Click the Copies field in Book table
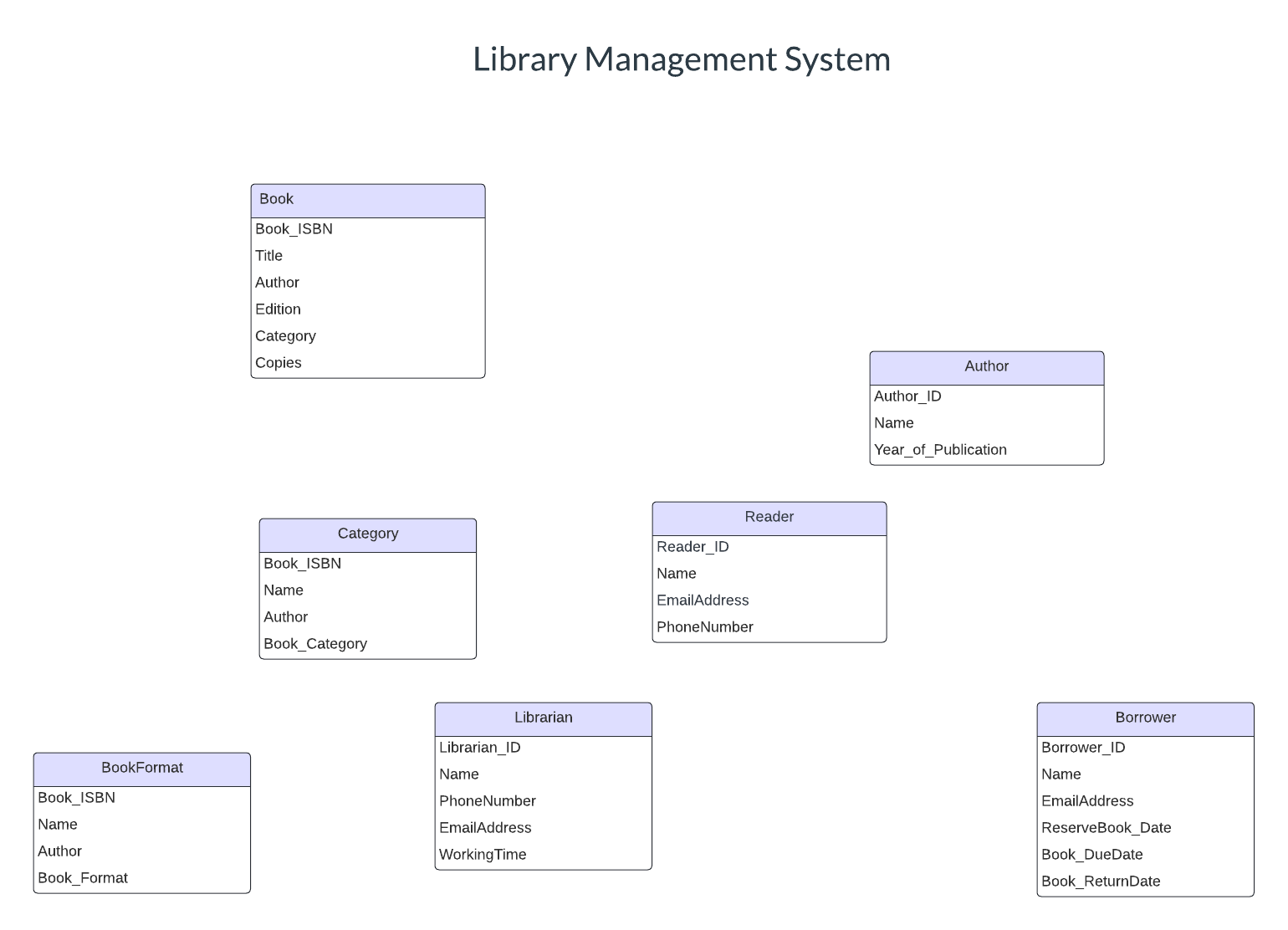Screen dimensions: 1288x930 click(x=279, y=362)
